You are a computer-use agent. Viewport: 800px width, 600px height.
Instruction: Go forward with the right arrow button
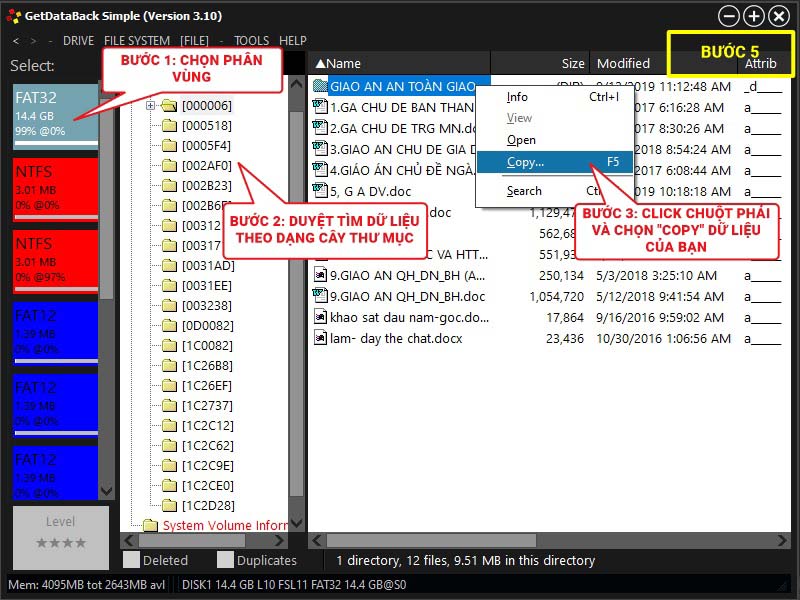click(x=33, y=41)
